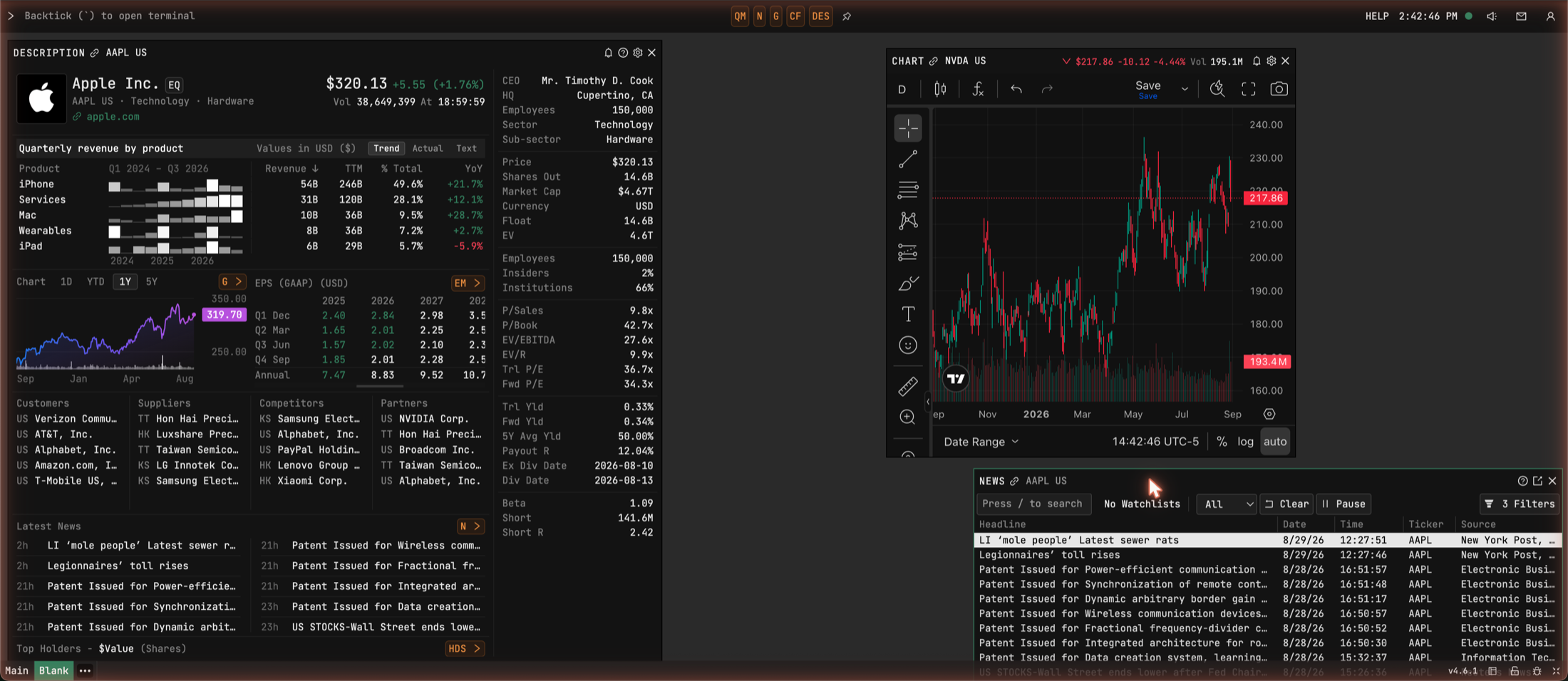Open NVDA chart panel settings gear
Image resolution: width=1568 pixels, height=681 pixels.
[x=1271, y=61]
